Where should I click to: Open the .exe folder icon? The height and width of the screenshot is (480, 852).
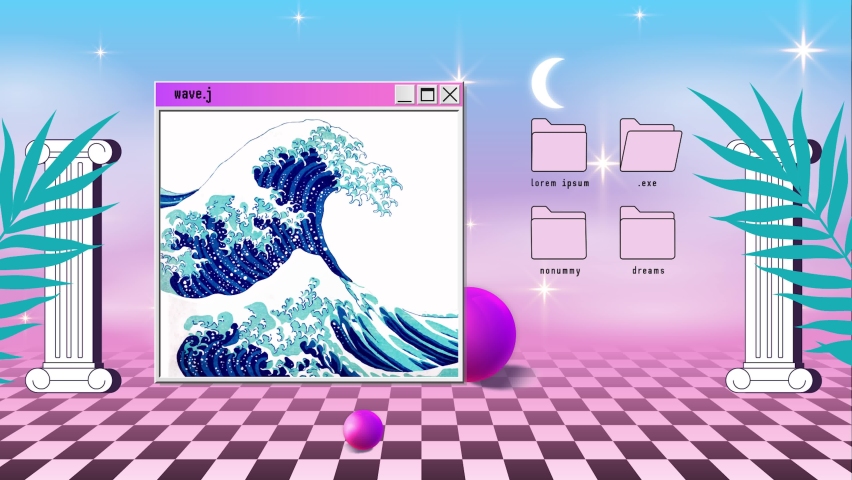649,146
